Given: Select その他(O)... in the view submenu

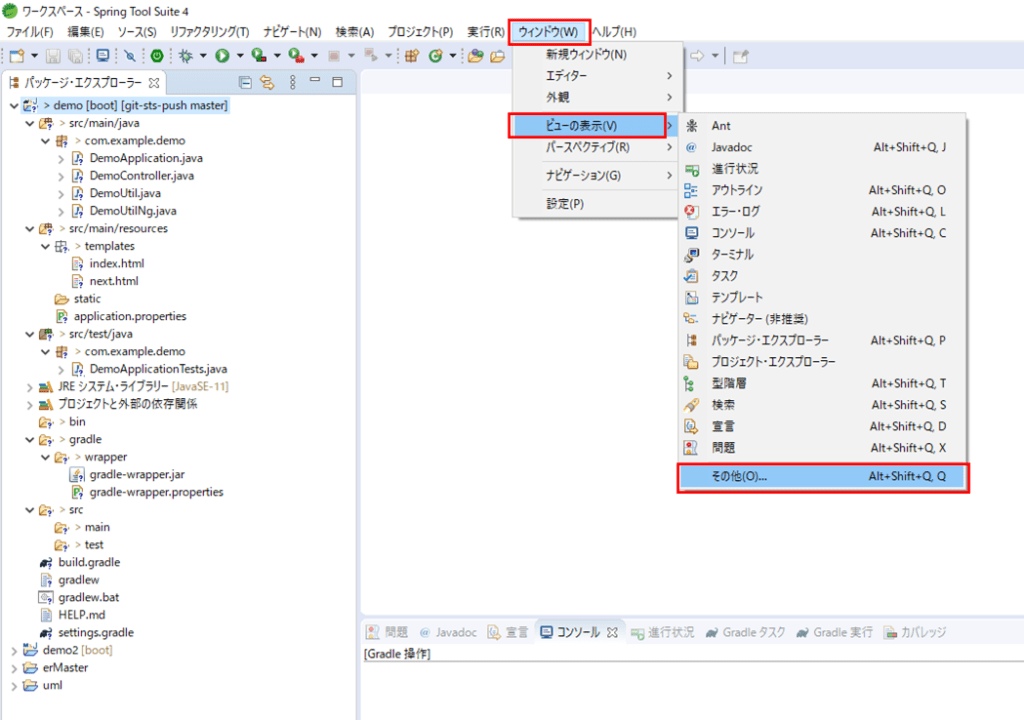Looking at the screenshot, I should pos(822,477).
